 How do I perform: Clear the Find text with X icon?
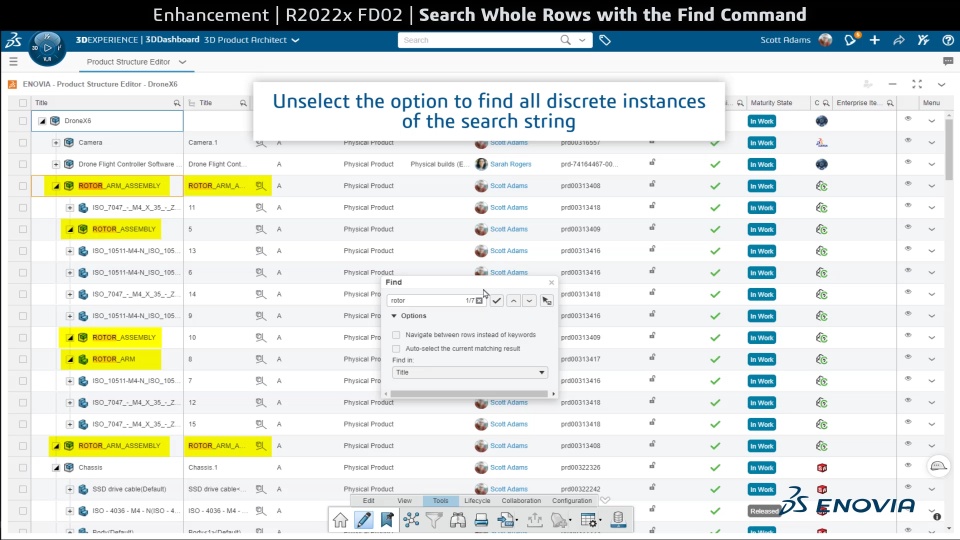click(x=479, y=301)
